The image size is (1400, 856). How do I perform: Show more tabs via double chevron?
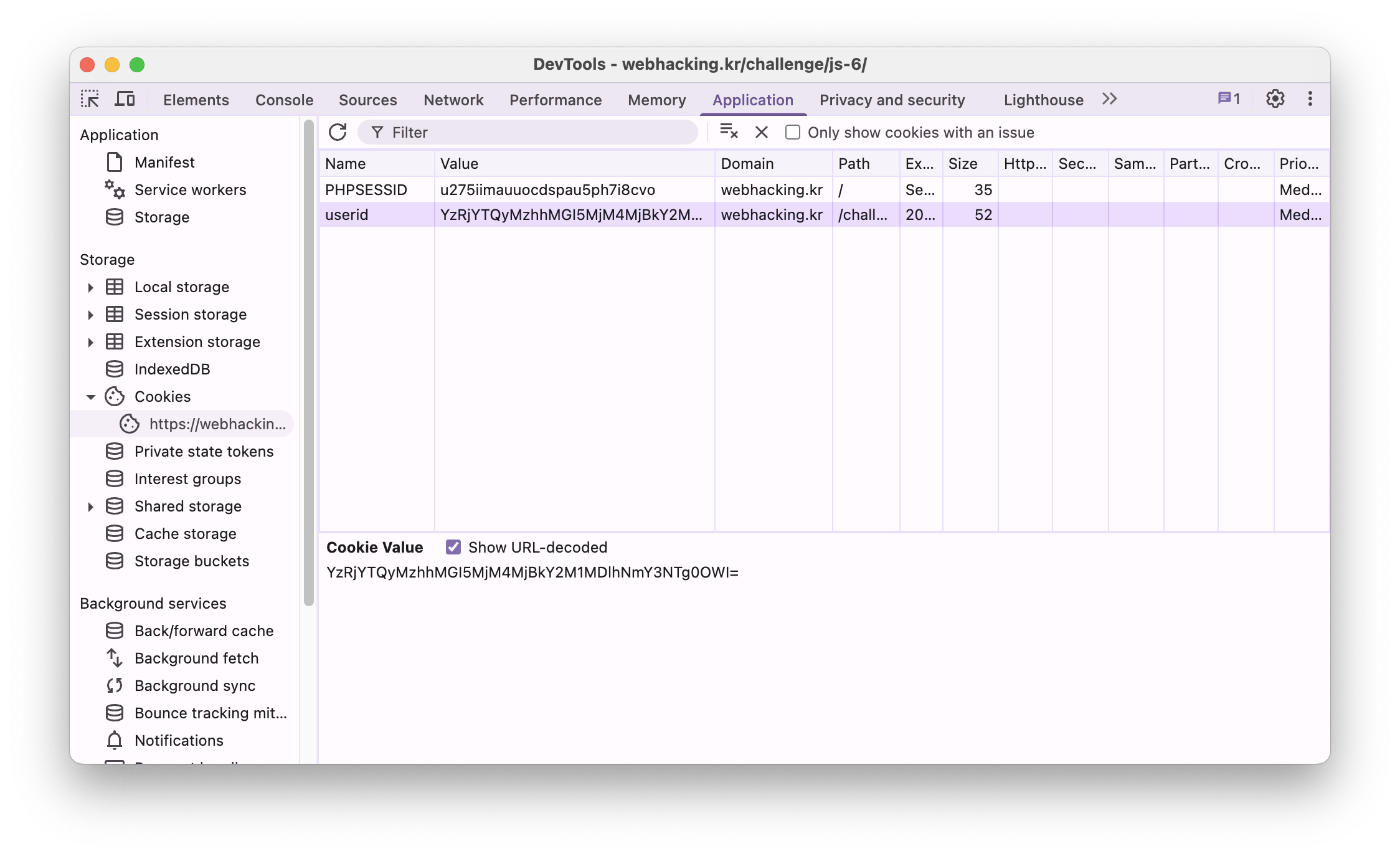(x=1109, y=99)
